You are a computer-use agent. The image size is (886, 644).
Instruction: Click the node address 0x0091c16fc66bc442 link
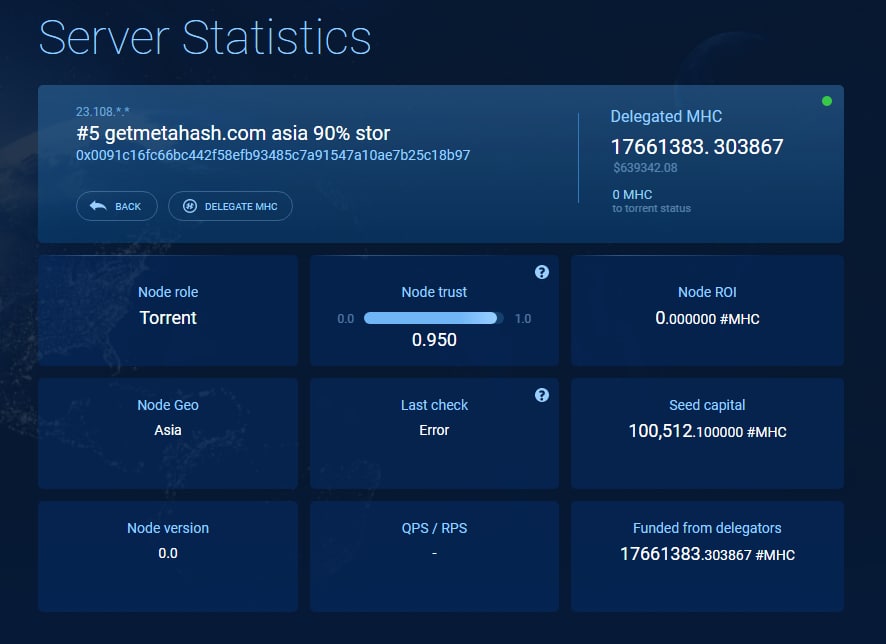(x=273, y=155)
